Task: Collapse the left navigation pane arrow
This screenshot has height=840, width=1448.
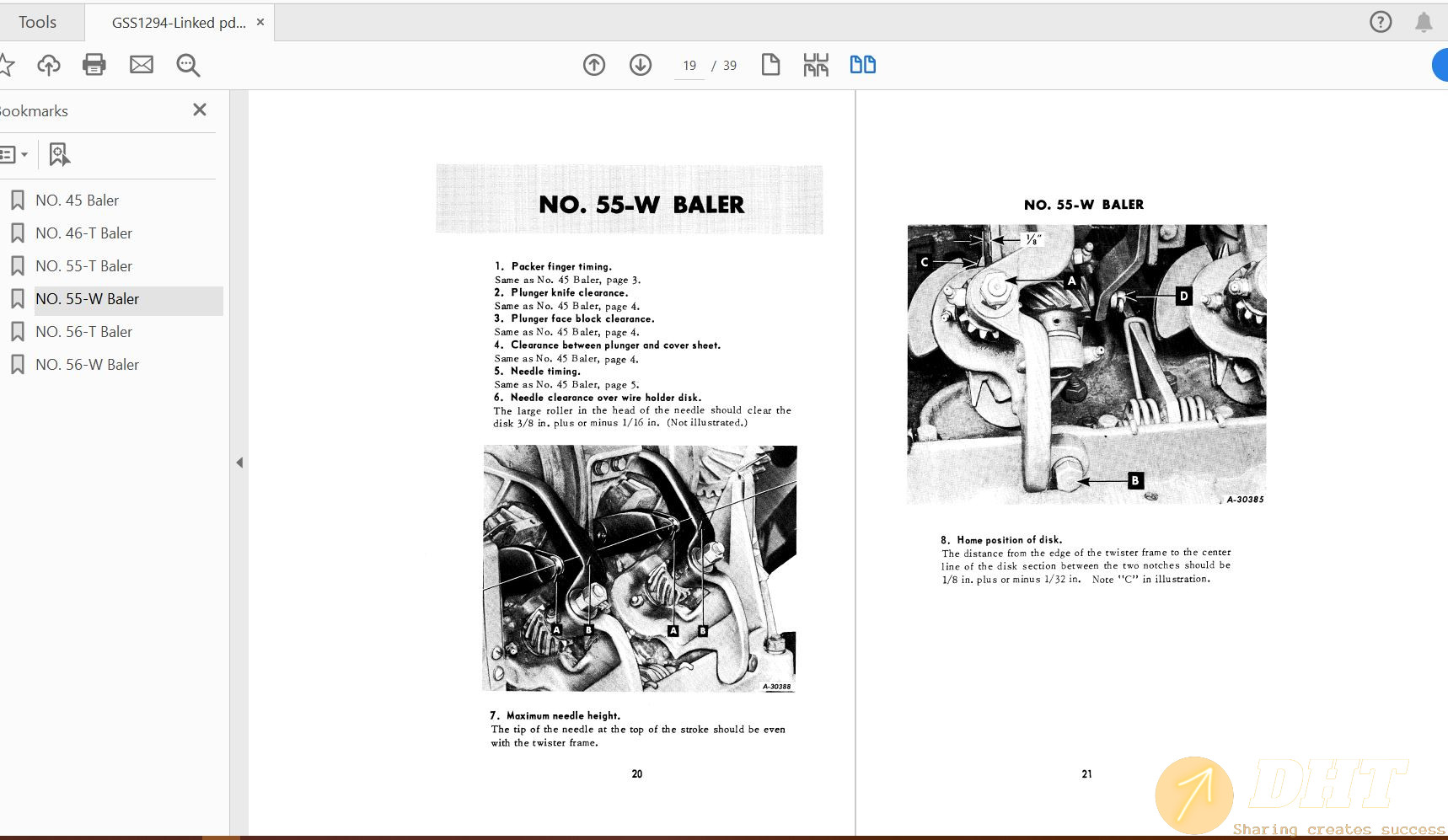Action: (239, 463)
